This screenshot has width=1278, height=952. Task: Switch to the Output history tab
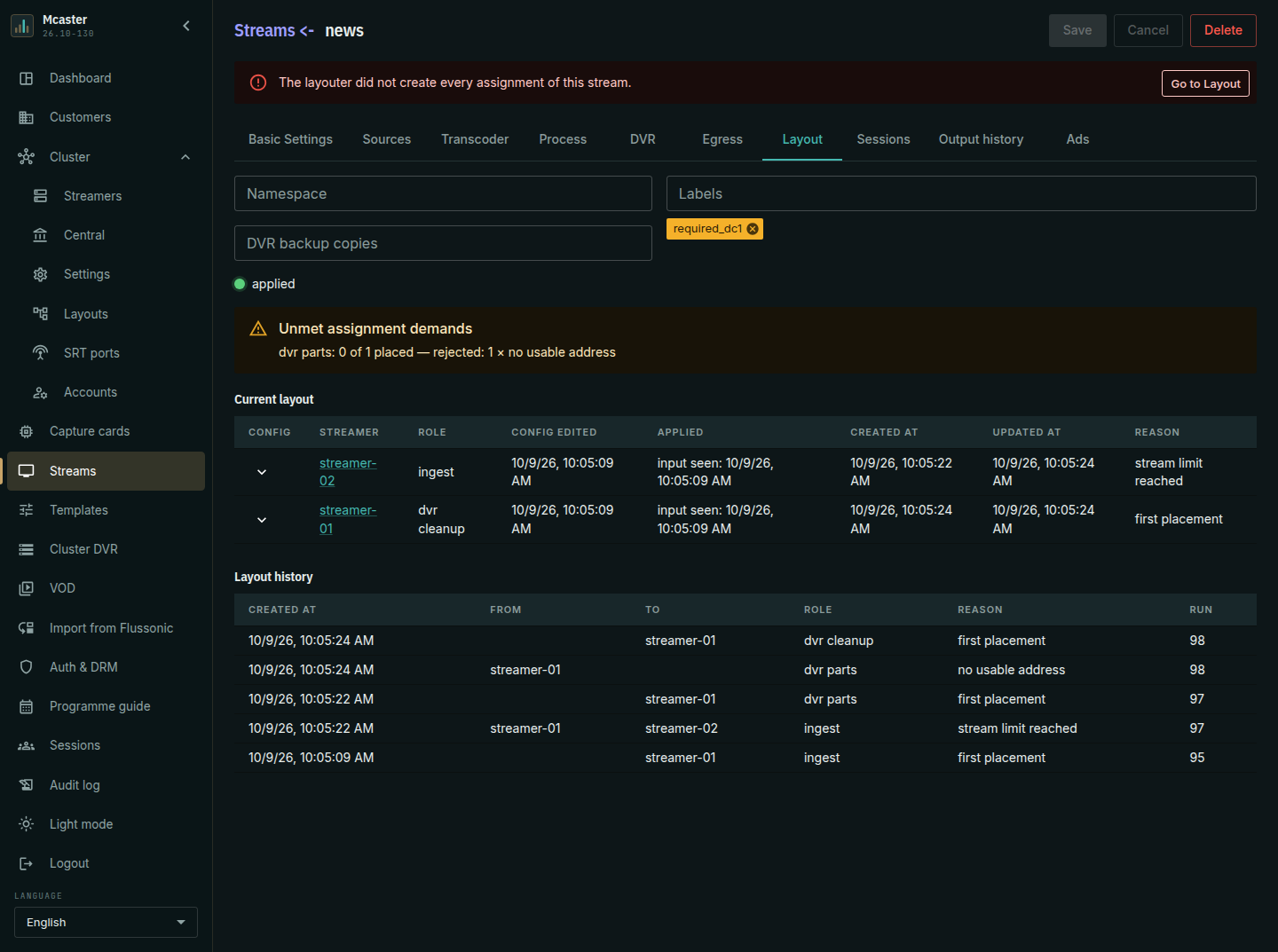981,139
